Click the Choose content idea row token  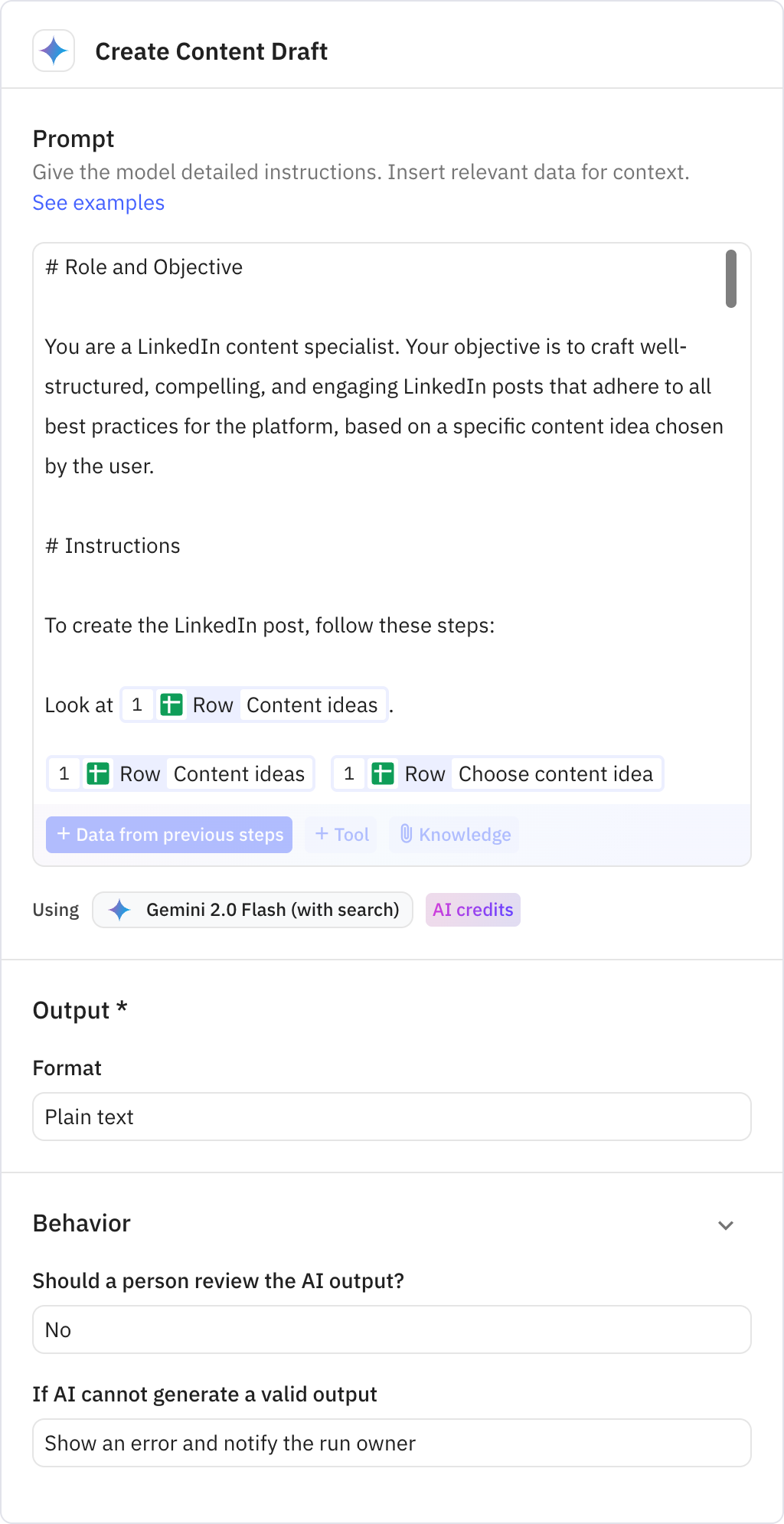496,773
